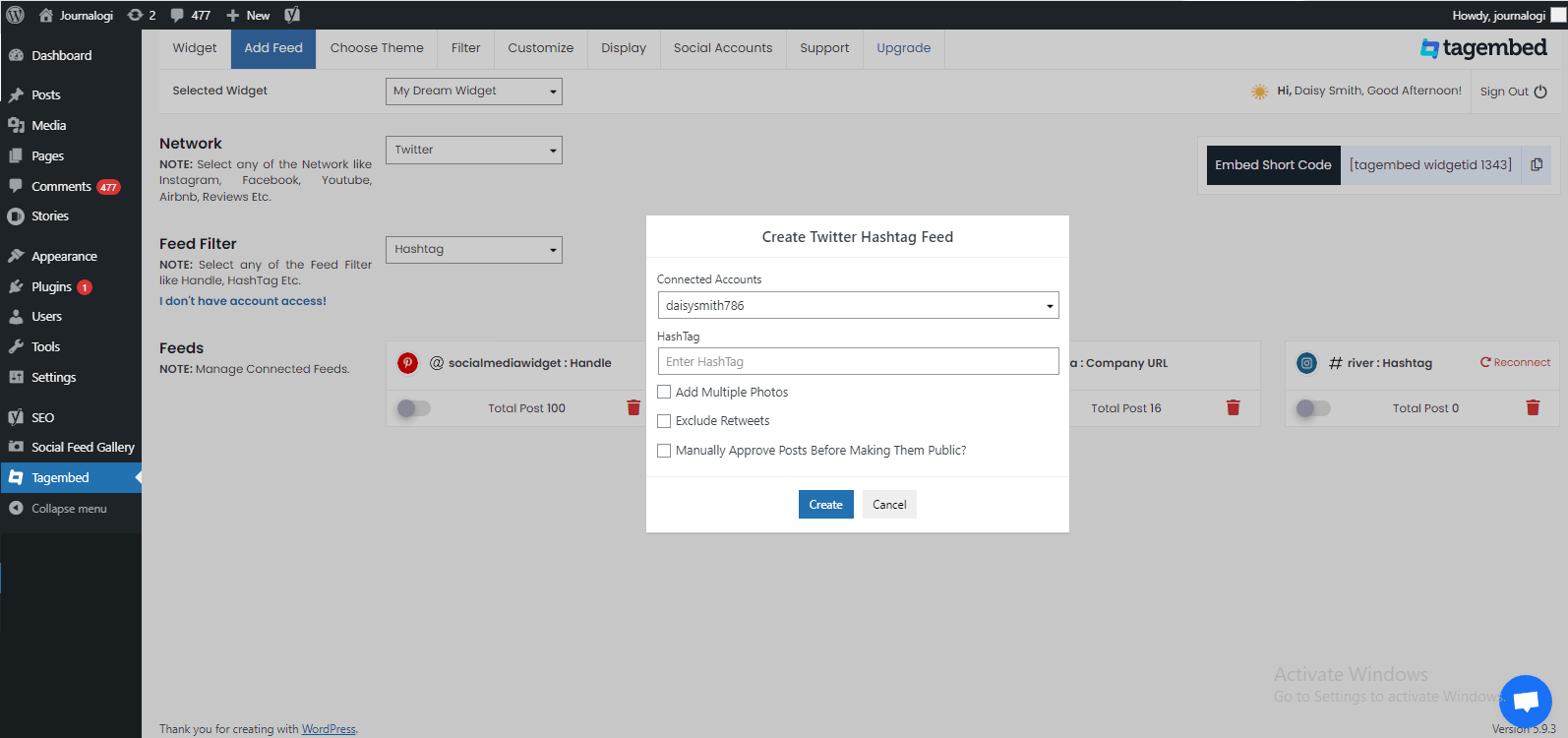
Task: Click the WordPress logo in admin bar
Action: click(x=15, y=15)
